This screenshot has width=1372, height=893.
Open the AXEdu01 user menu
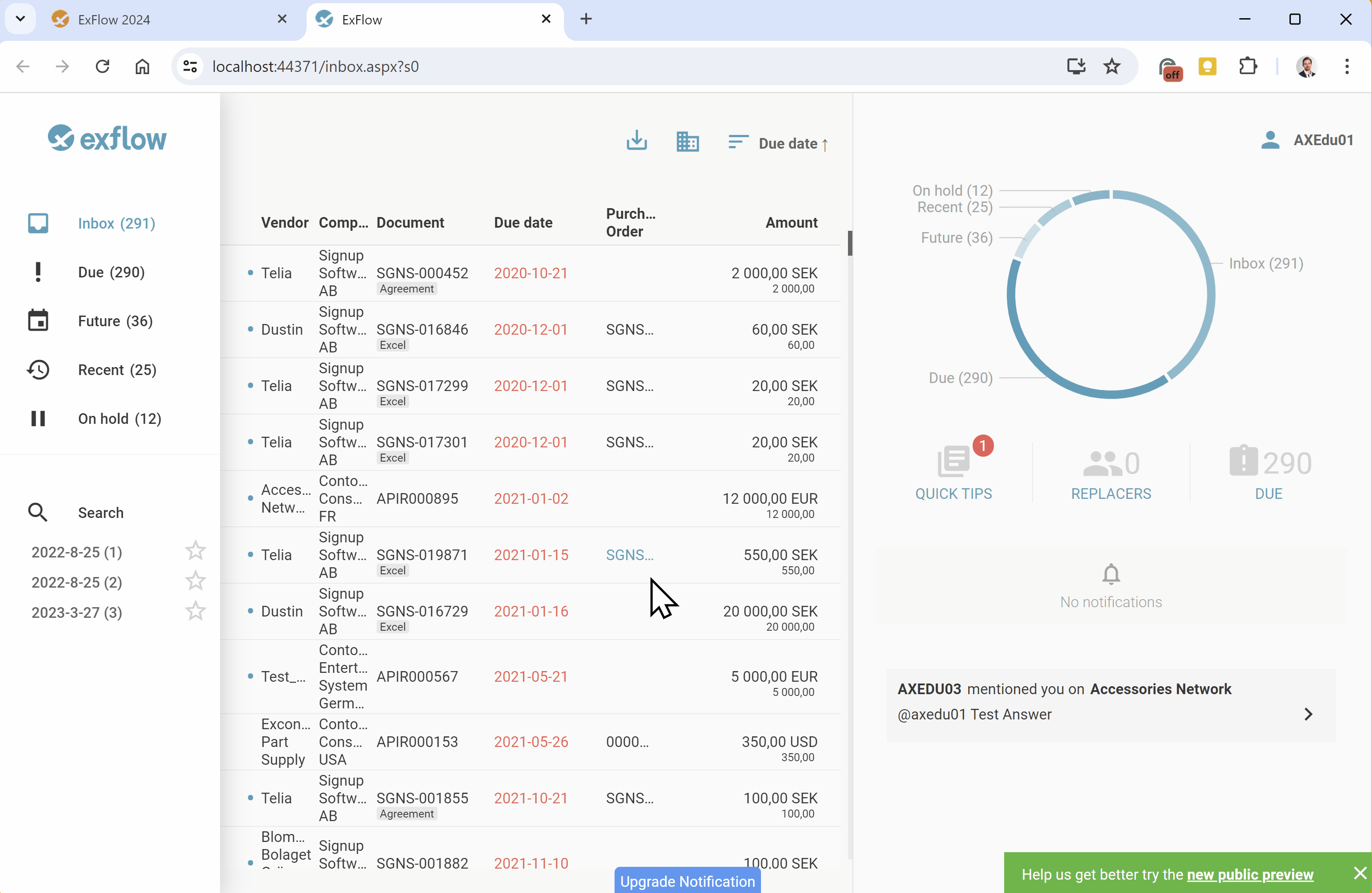1323,140
